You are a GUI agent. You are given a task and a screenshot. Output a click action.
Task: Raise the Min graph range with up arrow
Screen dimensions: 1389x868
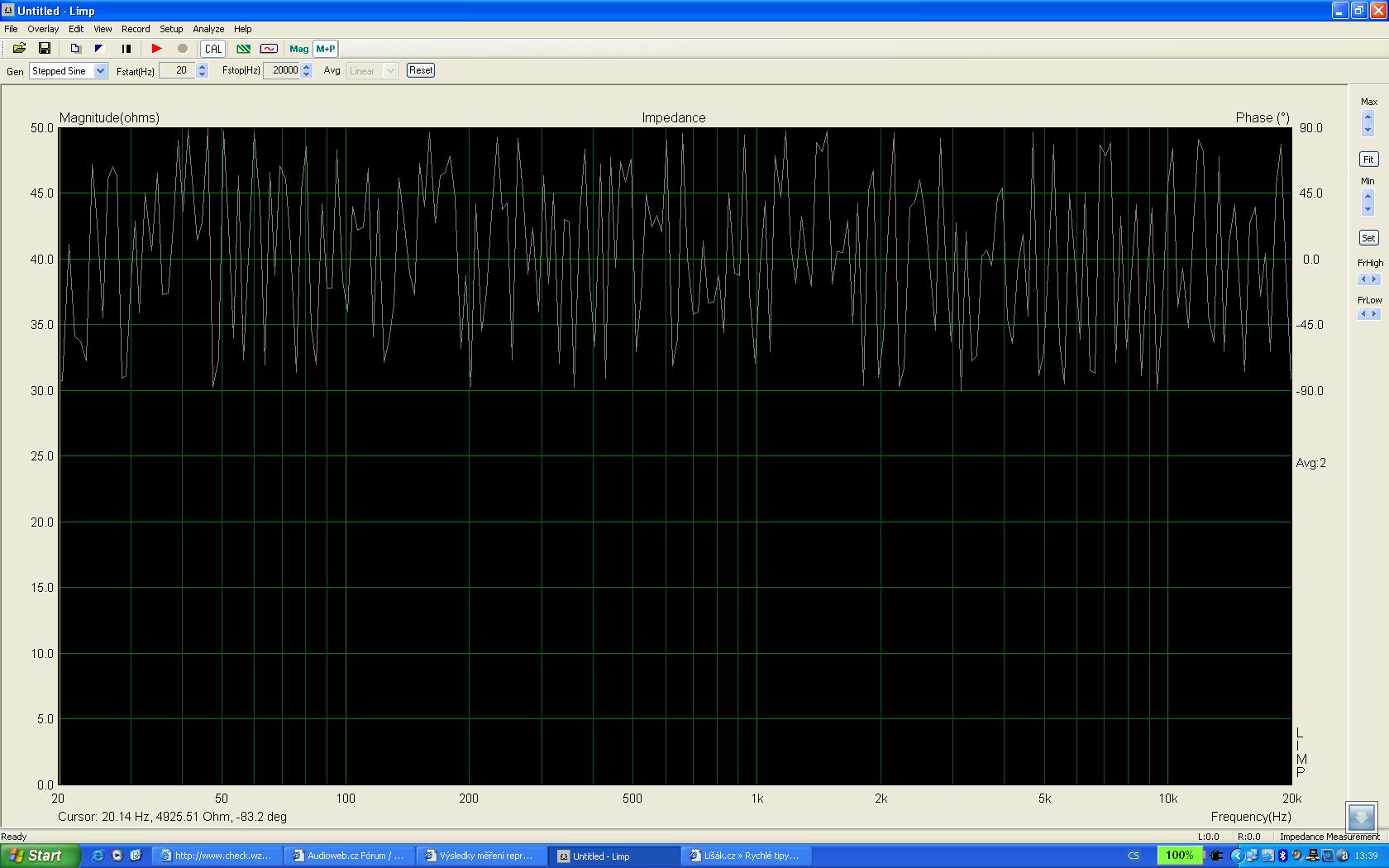click(1368, 197)
